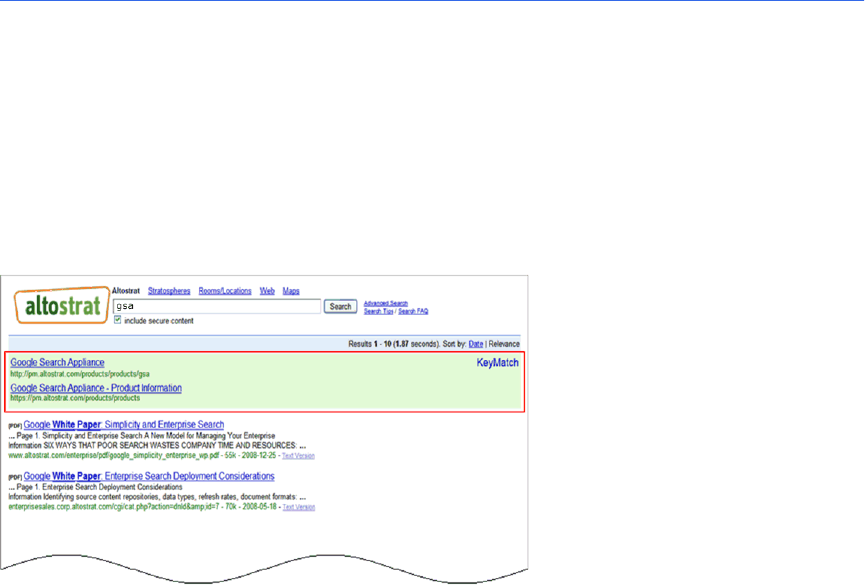Sort results by Date
This screenshot has width=865, height=585.
pos(476,344)
